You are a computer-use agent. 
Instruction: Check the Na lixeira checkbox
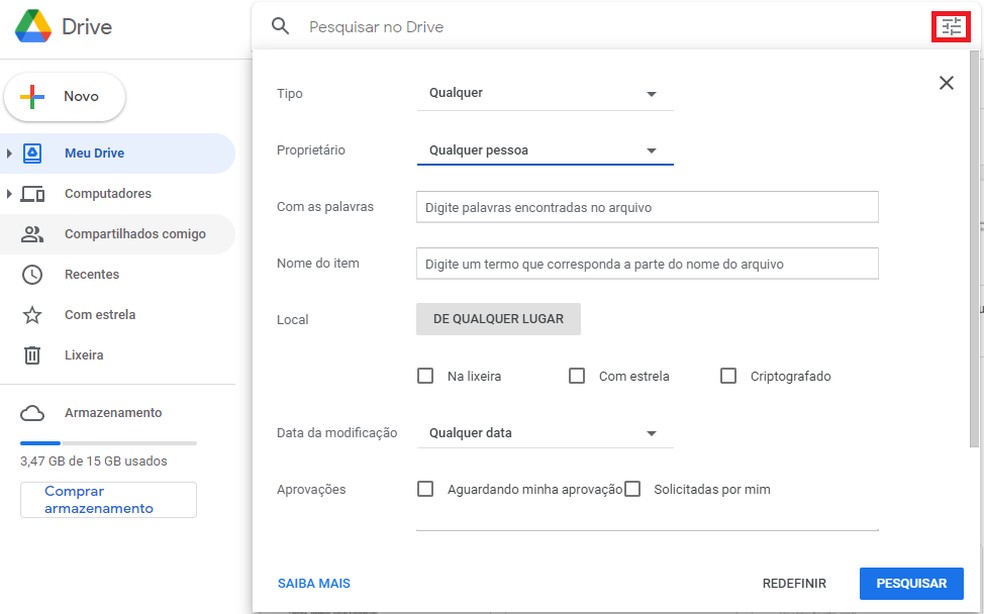click(x=425, y=376)
